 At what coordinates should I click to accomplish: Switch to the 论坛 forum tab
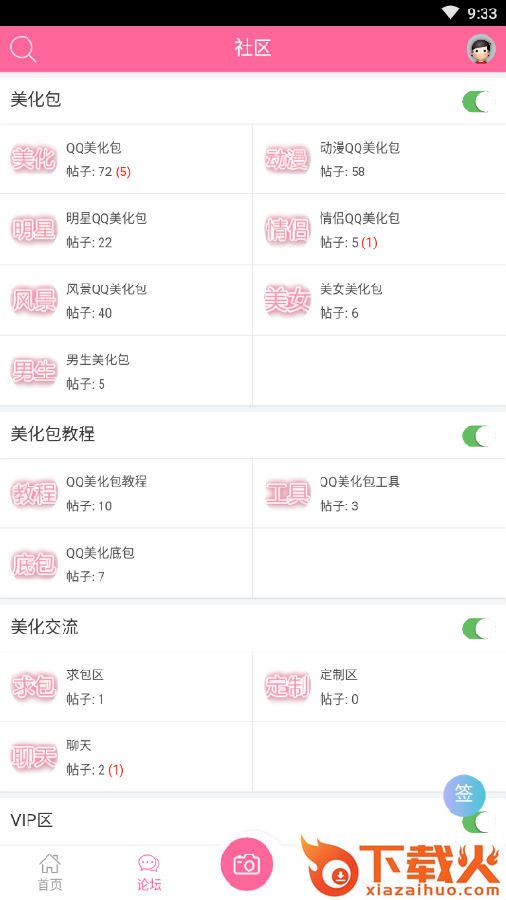149,872
